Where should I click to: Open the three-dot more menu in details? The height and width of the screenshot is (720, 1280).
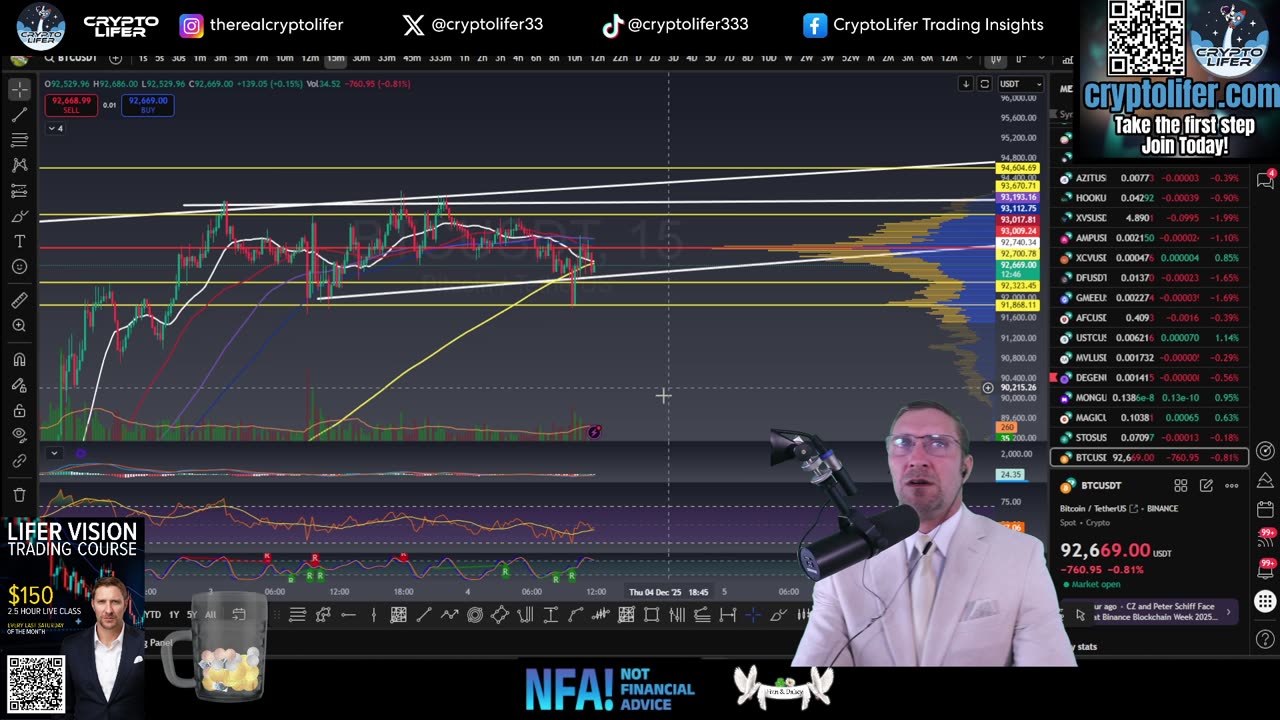(x=1232, y=486)
